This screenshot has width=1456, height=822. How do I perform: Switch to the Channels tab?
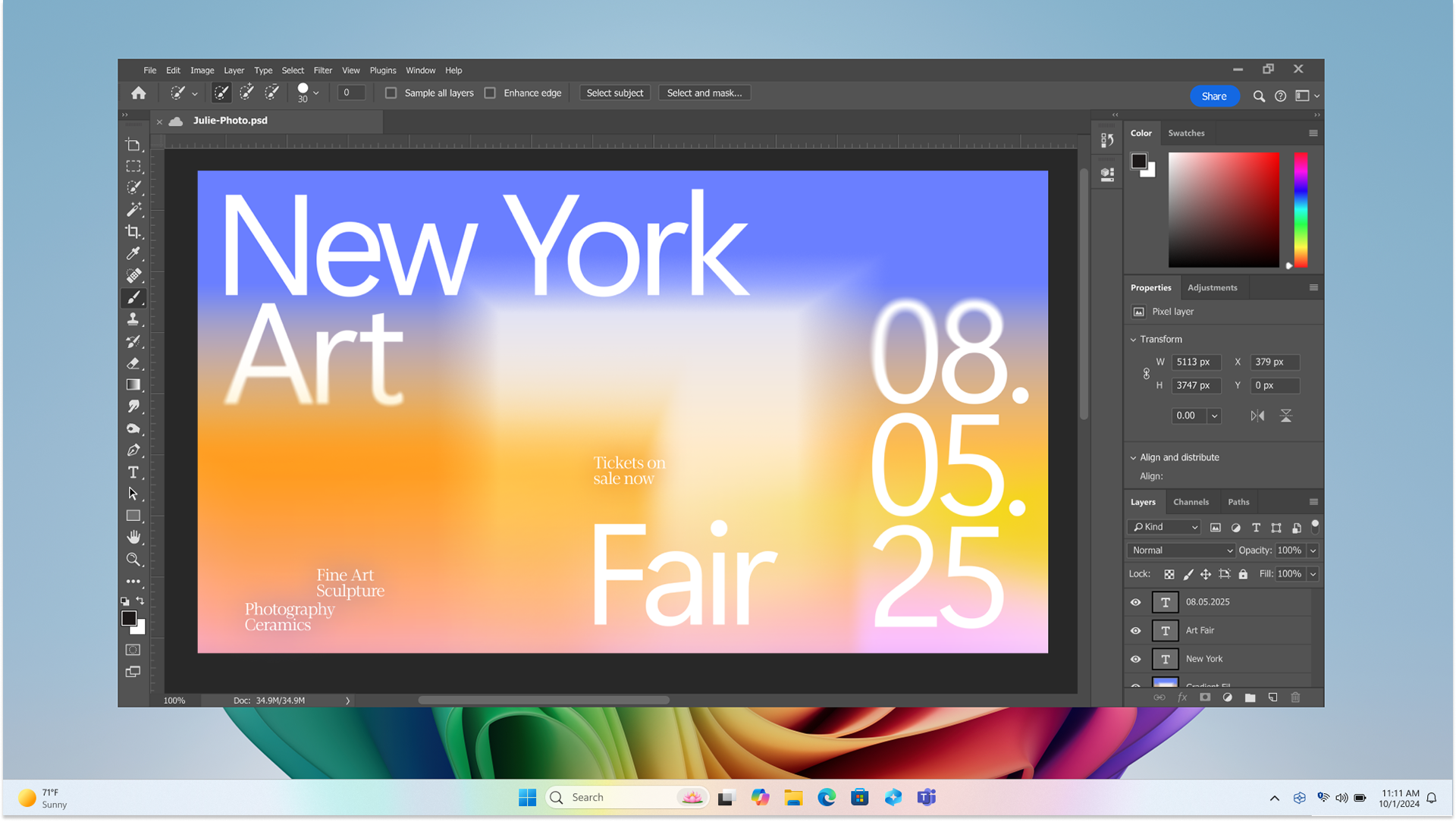(x=1191, y=502)
